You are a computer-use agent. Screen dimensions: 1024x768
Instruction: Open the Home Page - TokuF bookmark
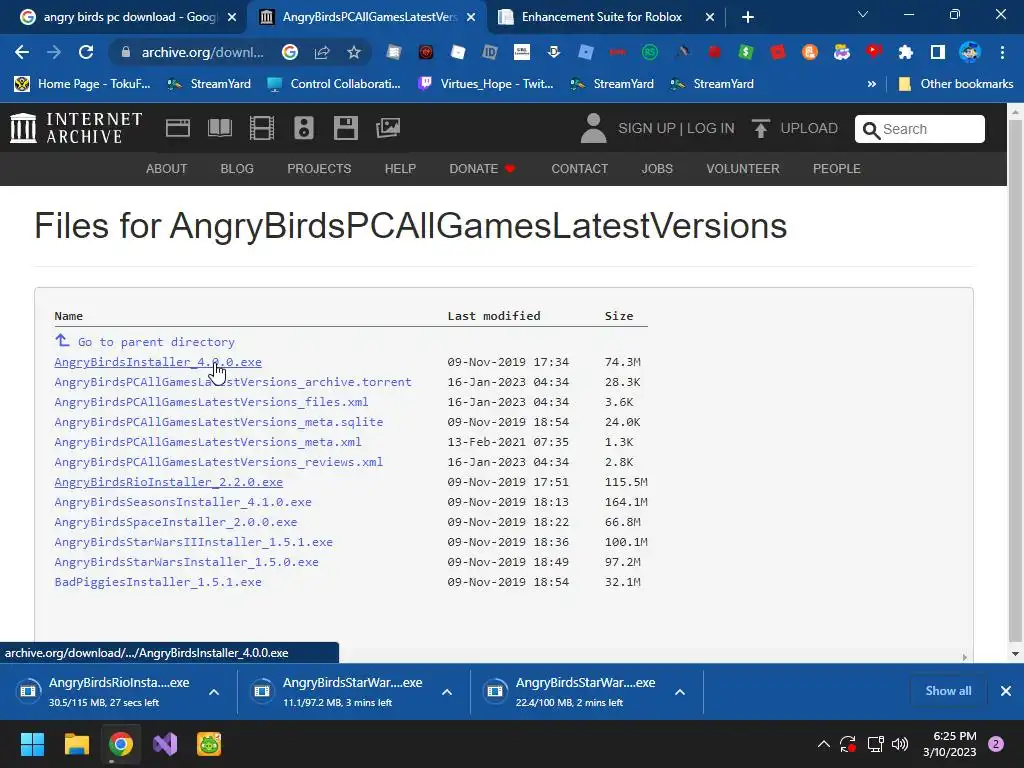(83, 84)
